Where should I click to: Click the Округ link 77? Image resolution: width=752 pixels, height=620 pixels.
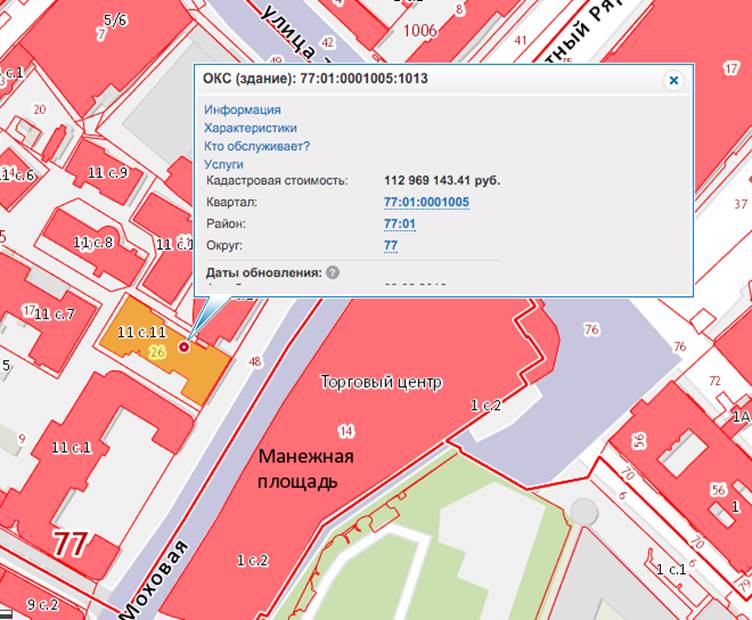(391, 245)
